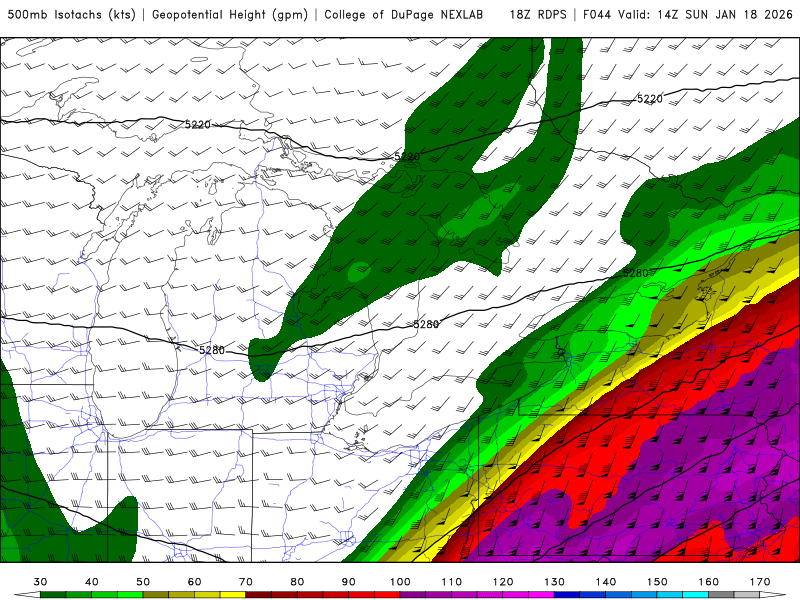Click the legend value 150
This screenshot has height=600, width=800.
[x=657, y=582]
